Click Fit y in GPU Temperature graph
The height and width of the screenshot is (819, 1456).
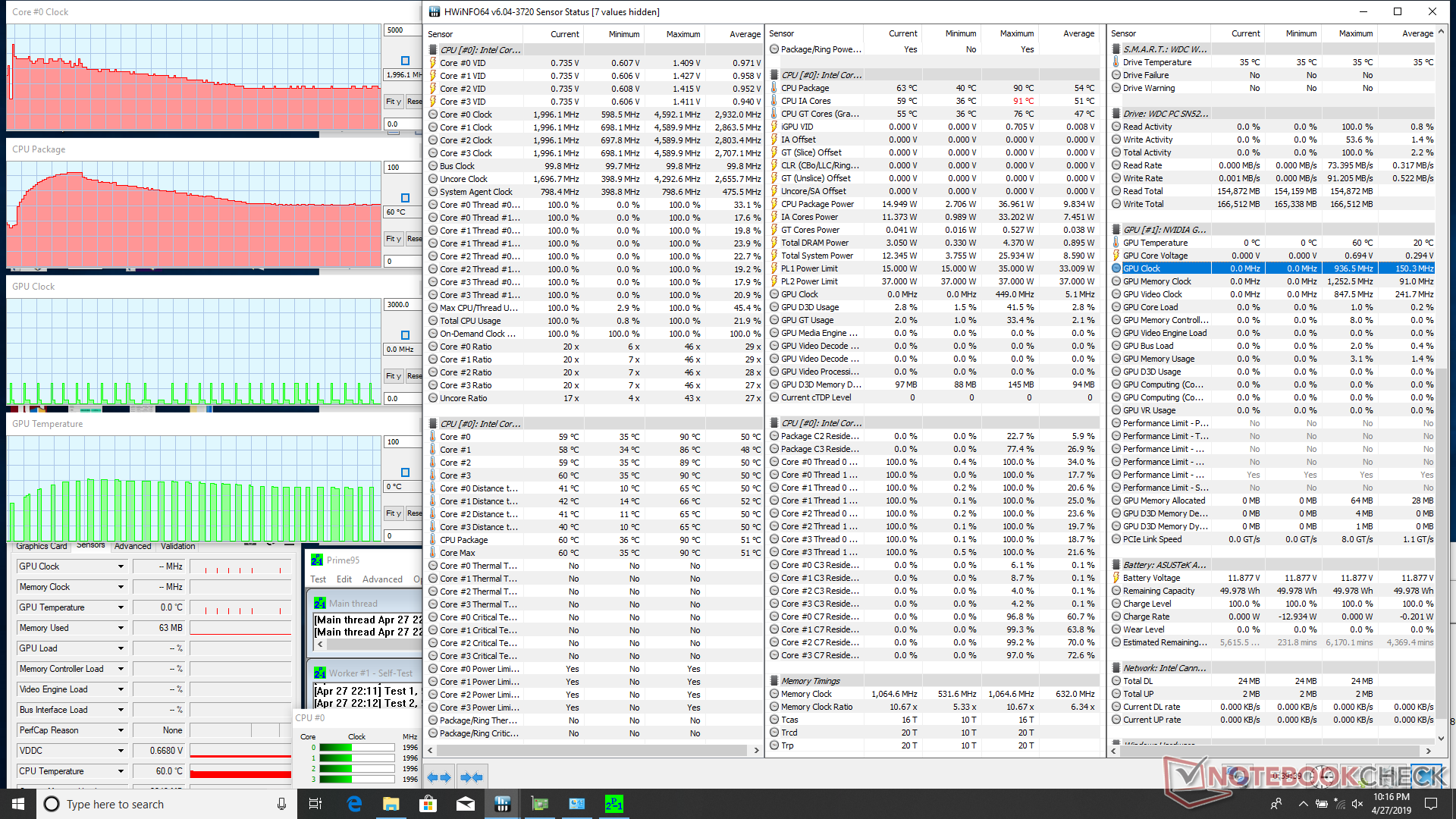(x=394, y=513)
